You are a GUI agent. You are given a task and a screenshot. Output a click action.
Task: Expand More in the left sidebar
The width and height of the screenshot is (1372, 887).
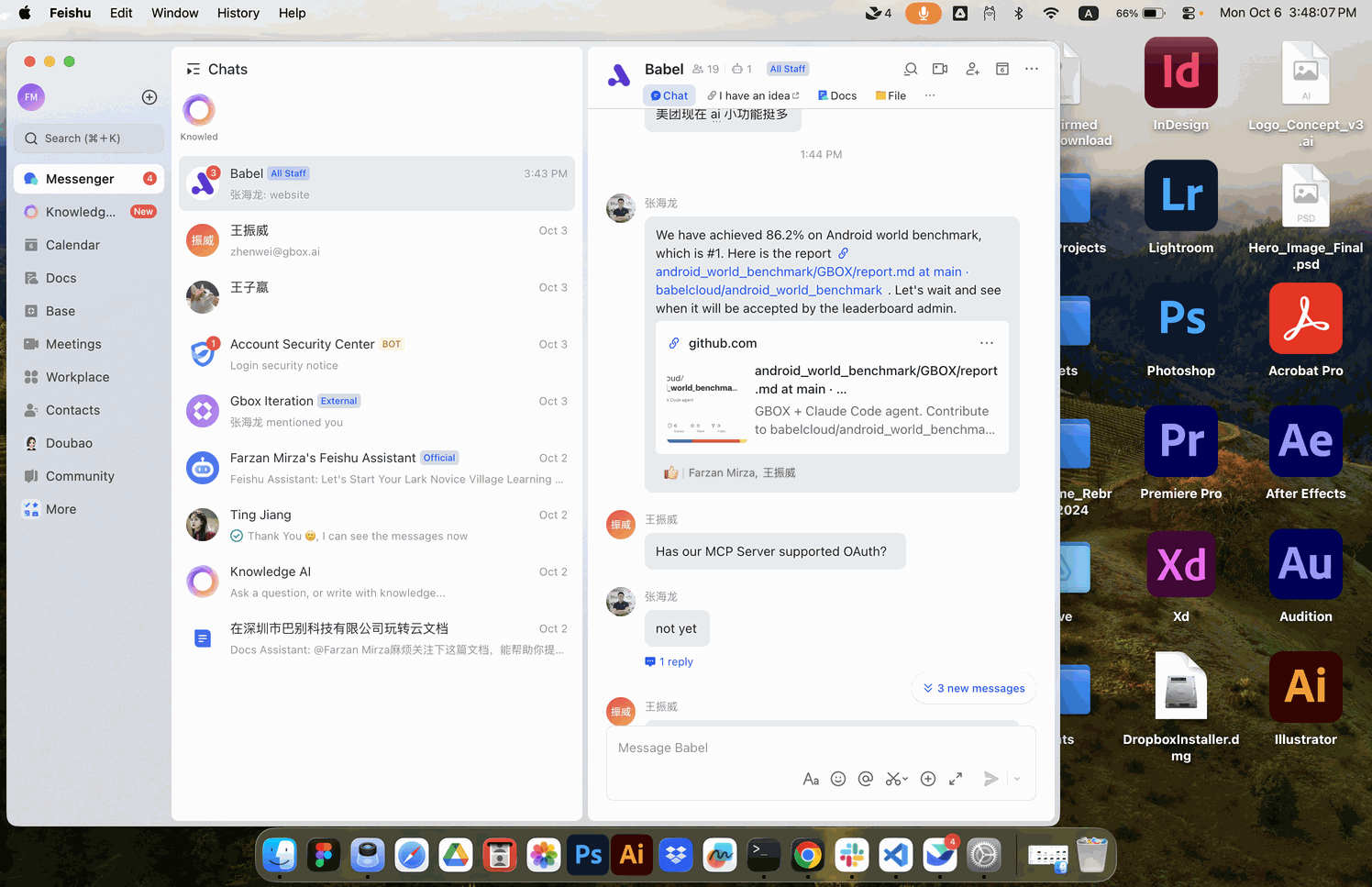(61, 509)
